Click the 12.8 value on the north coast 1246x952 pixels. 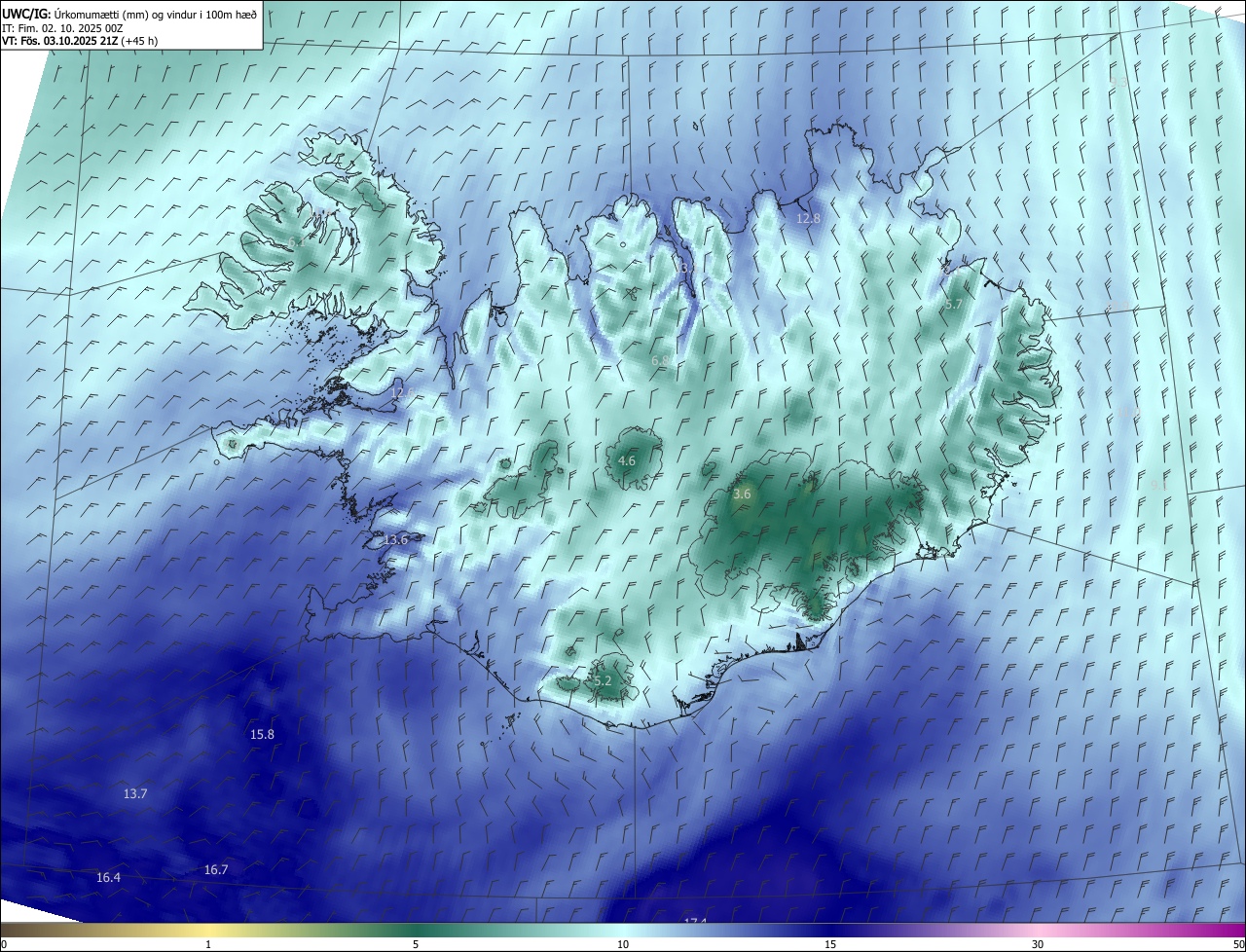point(808,219)
